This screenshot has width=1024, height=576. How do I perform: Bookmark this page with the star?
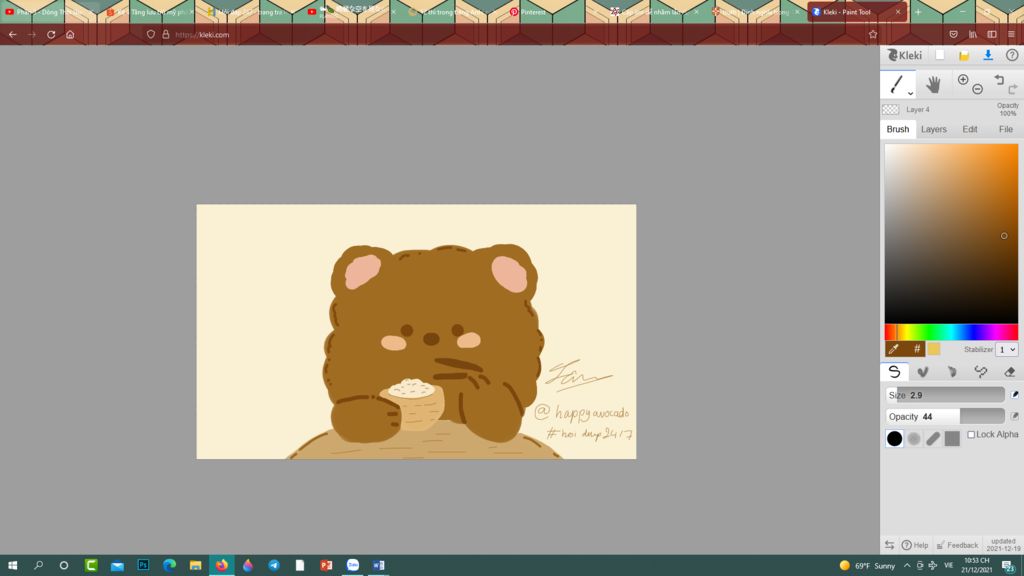(x=873, y=35)
